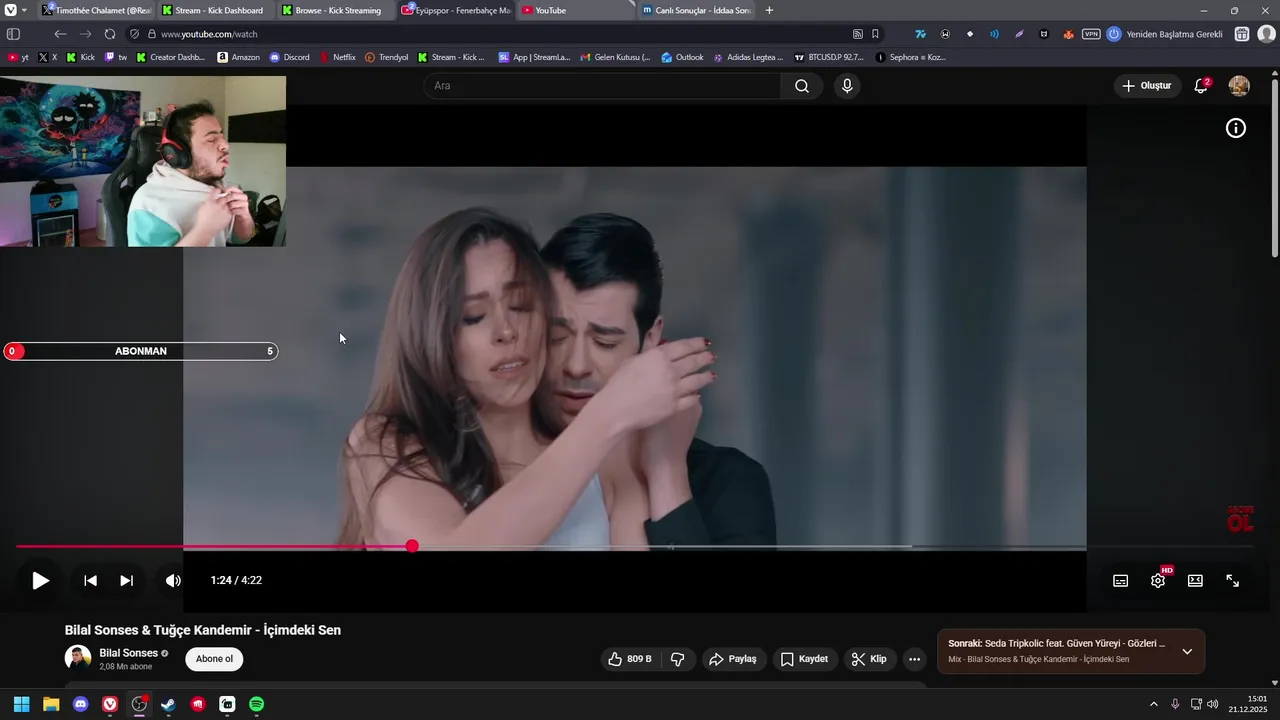This screenshot has width=1280, height=720.
Task: Open MetaMask fox extension icon
Action: pos(1069,34)
